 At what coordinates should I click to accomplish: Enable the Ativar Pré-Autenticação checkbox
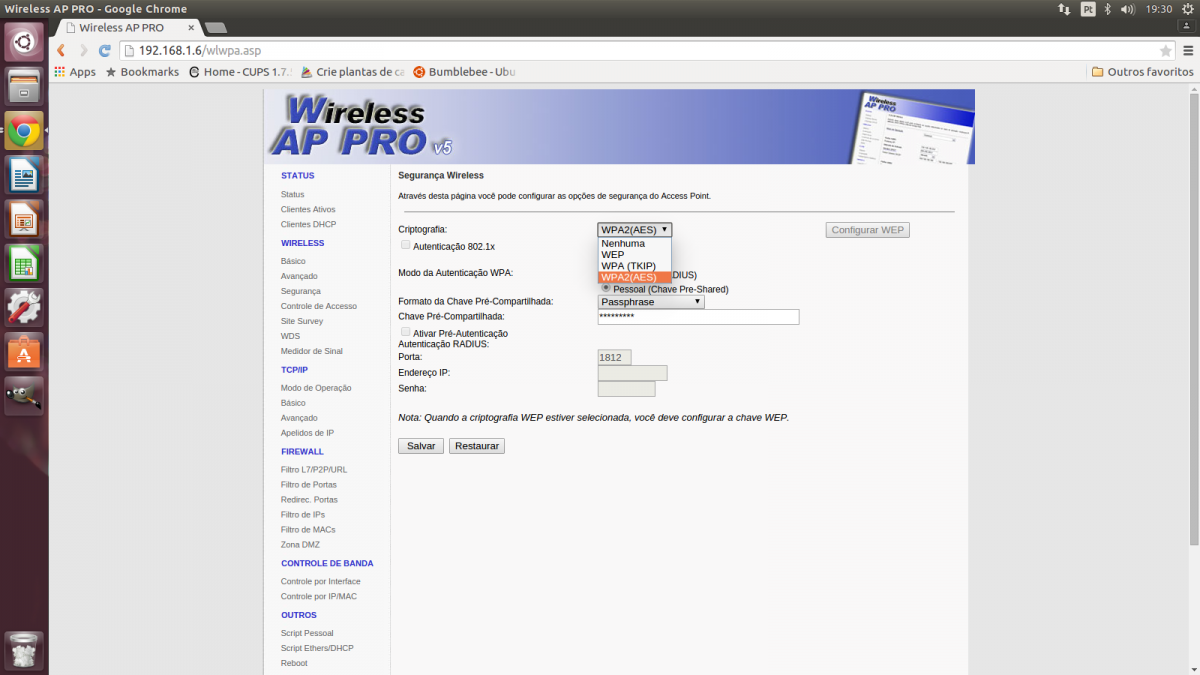[x=405, y=332]
